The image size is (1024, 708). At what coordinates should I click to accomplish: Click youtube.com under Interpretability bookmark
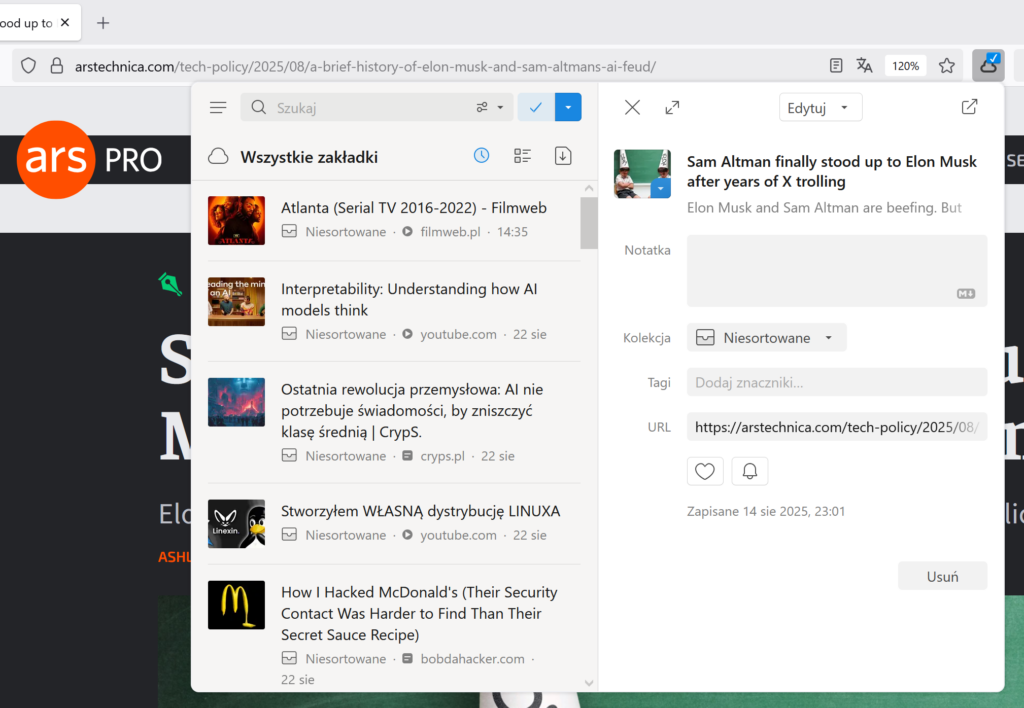[458, 334]
